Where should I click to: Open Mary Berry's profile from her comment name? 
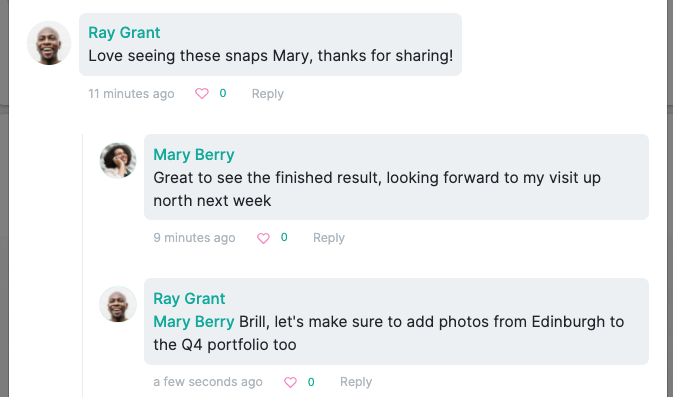[x=194, y=155]
